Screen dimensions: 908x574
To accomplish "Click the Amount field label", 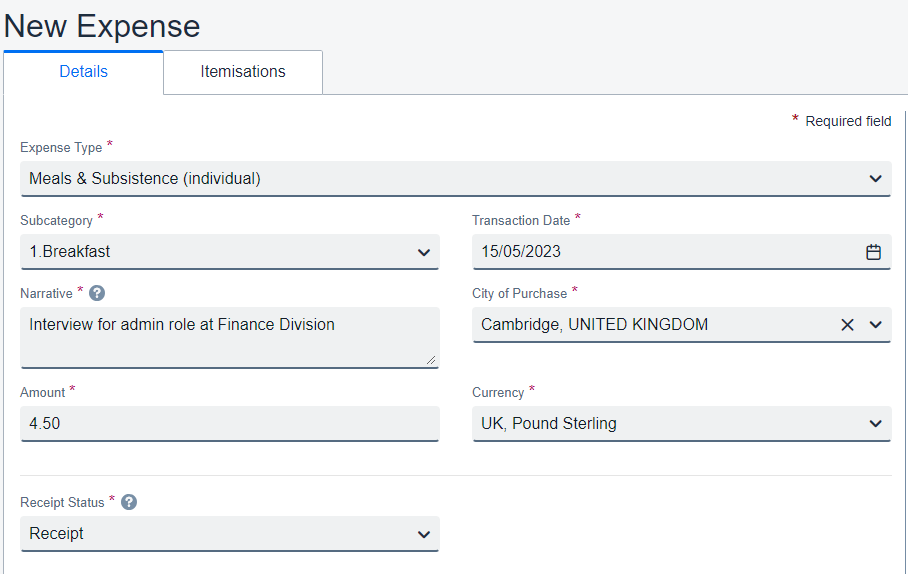I will coord(42,393).
